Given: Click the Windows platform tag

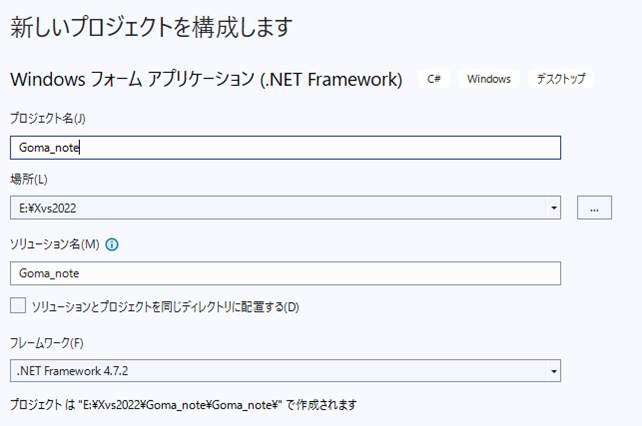Looking at the screenshot, I should tap(488, 79).
